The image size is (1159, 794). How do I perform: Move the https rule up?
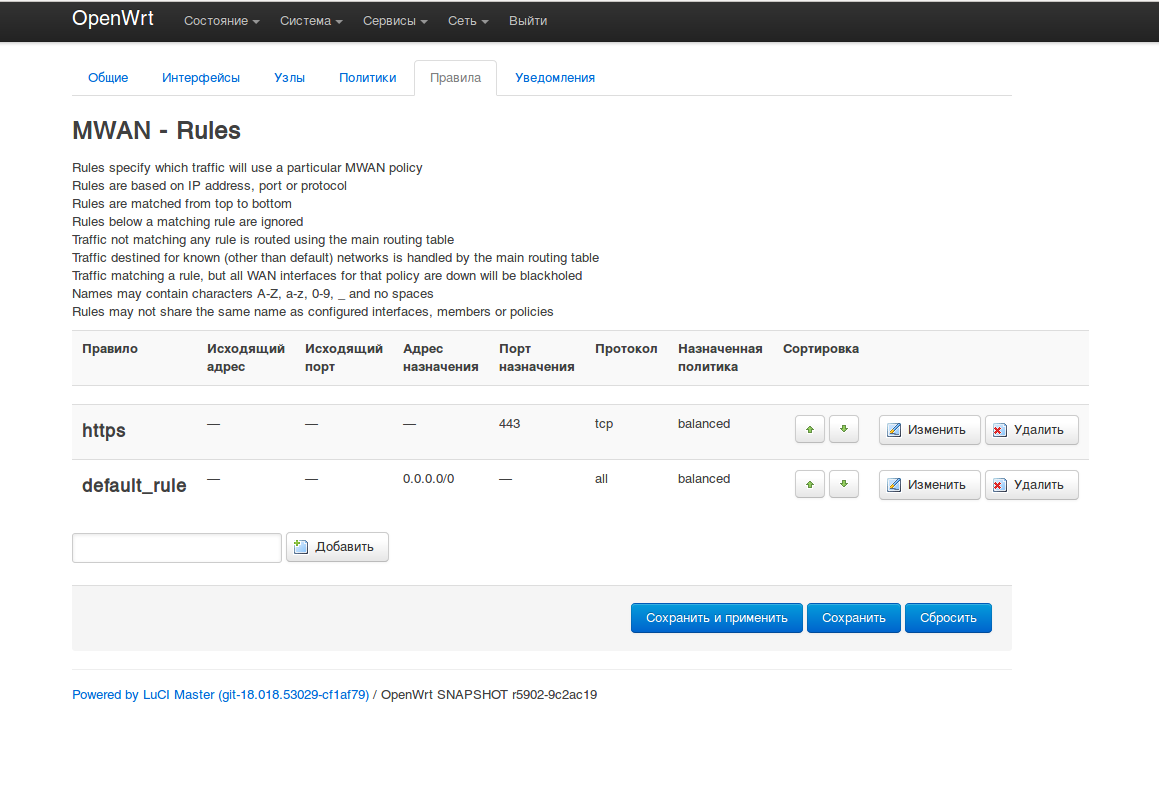809,428
